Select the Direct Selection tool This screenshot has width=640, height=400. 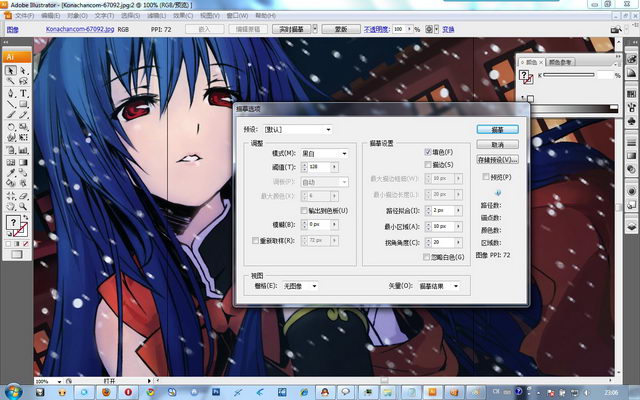pos(23,71)
